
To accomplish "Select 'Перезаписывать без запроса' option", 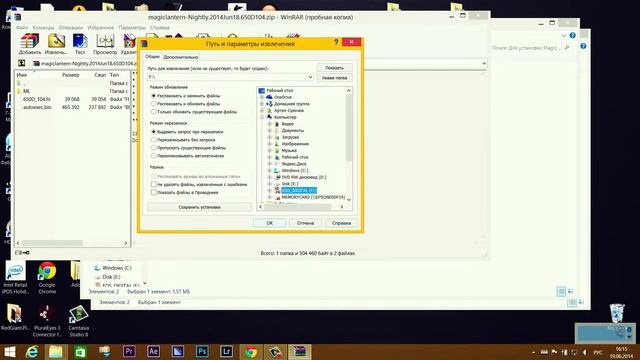I will coord(154,140).
